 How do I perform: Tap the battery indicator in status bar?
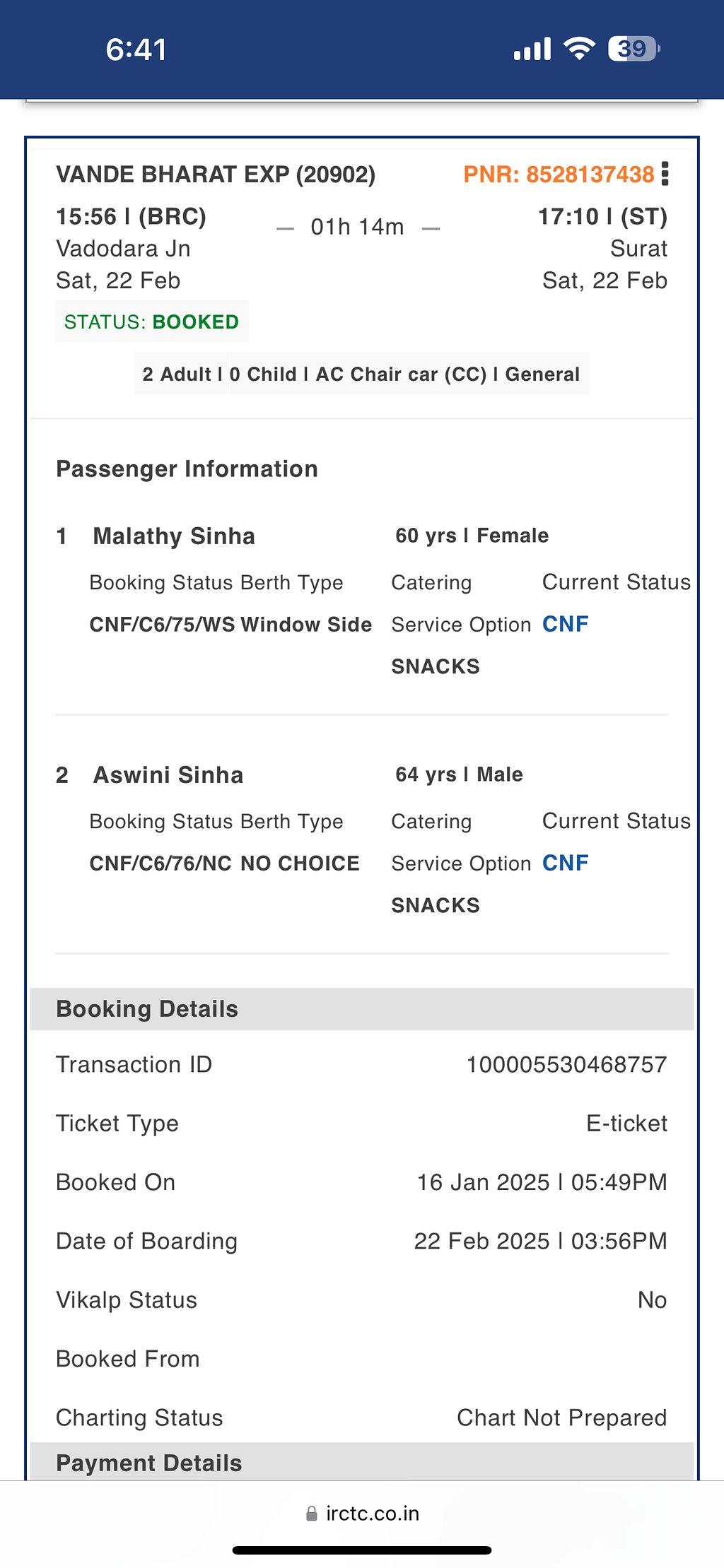point(634,49)
